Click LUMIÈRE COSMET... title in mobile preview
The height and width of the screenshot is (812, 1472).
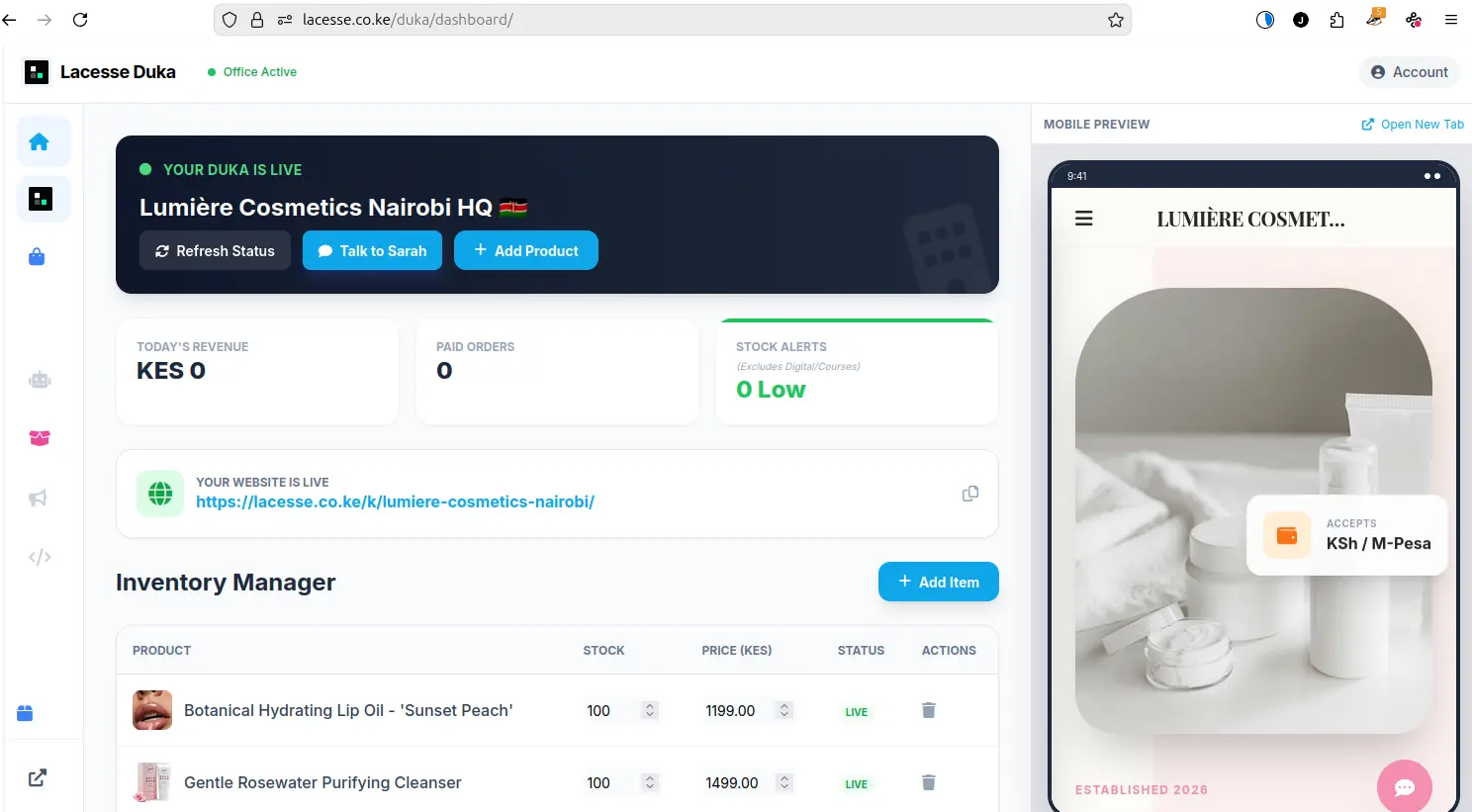point(1250,219)
